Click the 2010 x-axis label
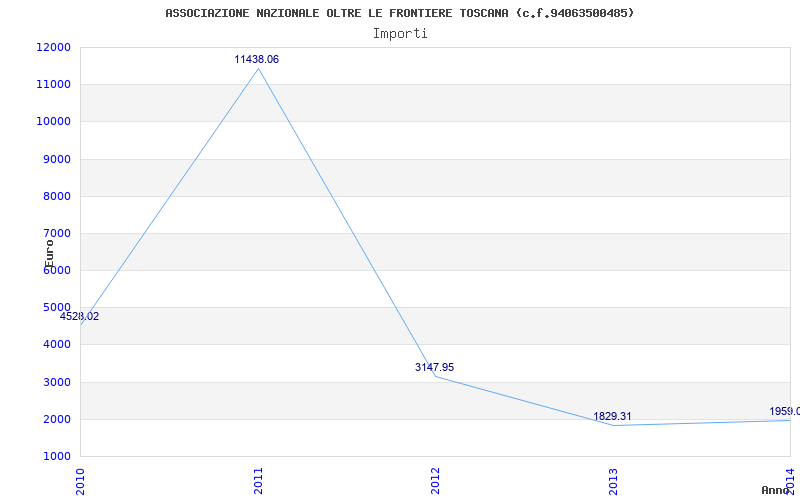 80,481
